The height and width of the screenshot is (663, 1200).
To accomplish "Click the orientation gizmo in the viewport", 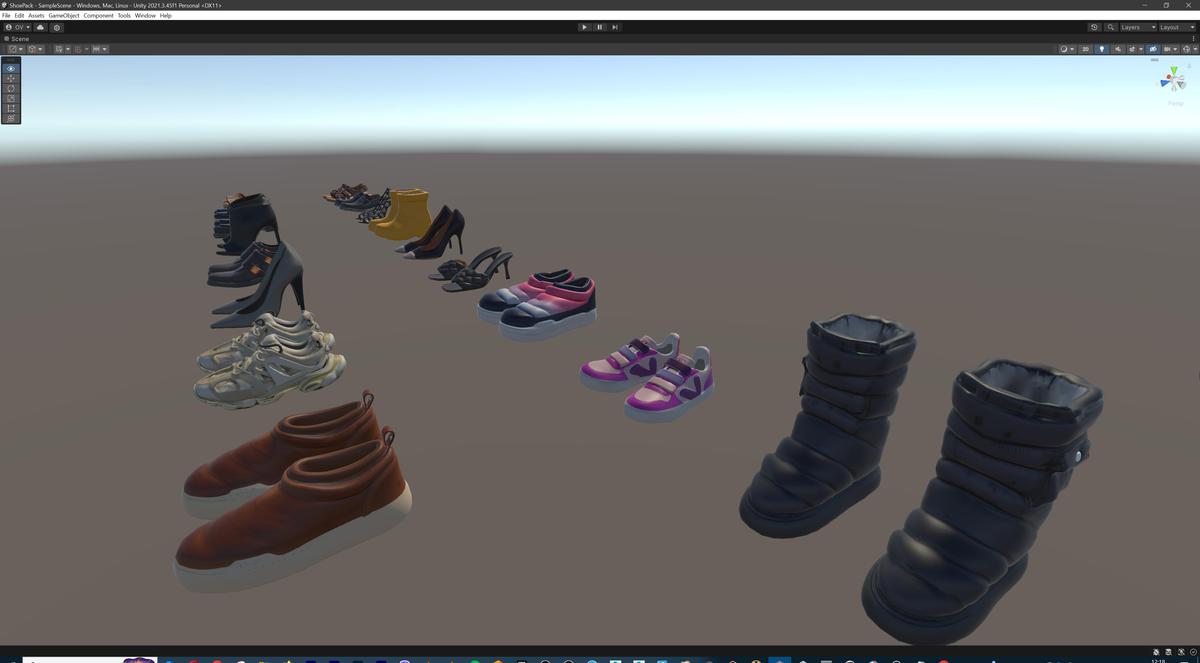I will click(x=1172, y=79).
